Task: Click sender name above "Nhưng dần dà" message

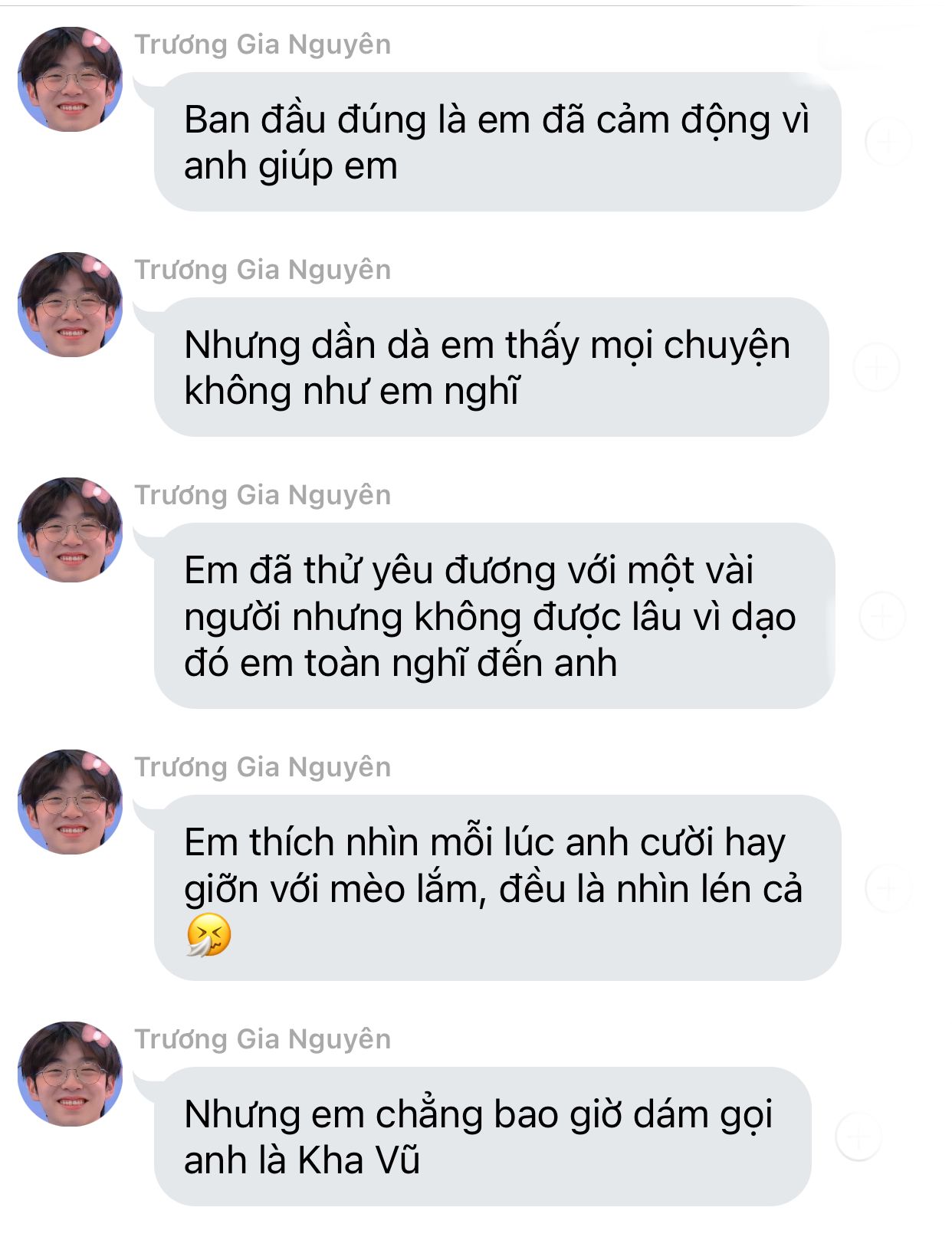Action: (263, 270)
